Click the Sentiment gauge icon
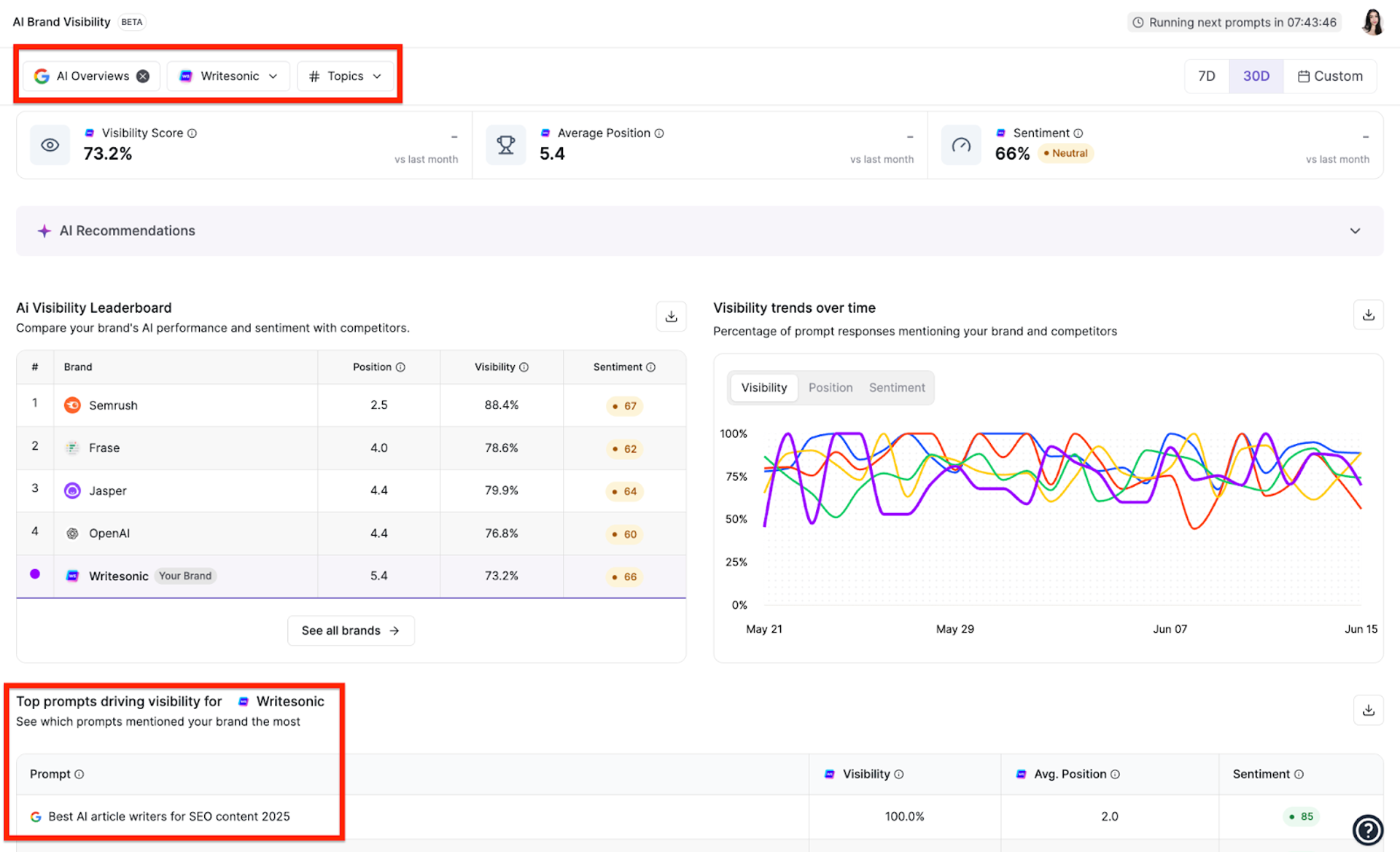Viewport: 1400px width, 852px height. coord(961,145)
